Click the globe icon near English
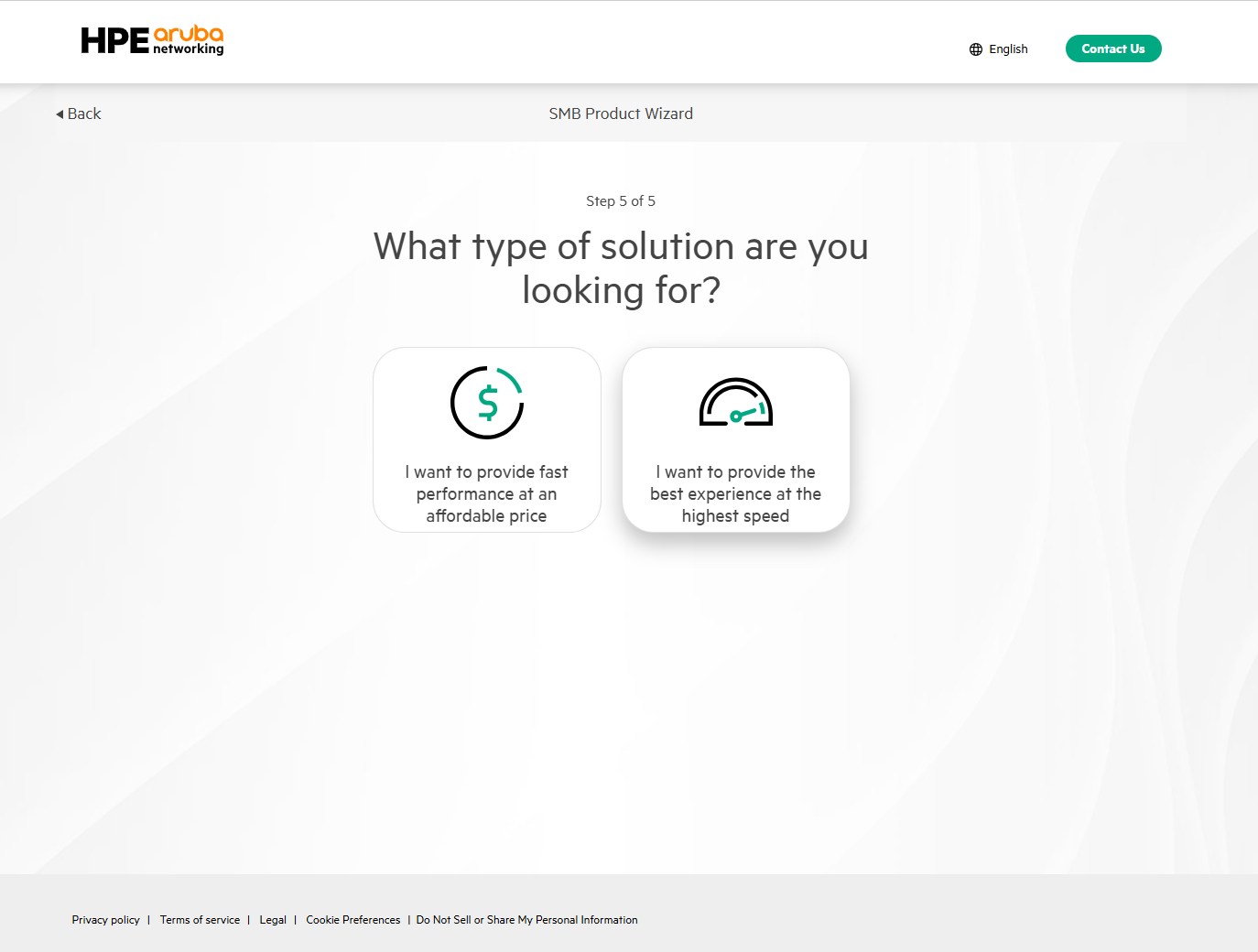 975,49
